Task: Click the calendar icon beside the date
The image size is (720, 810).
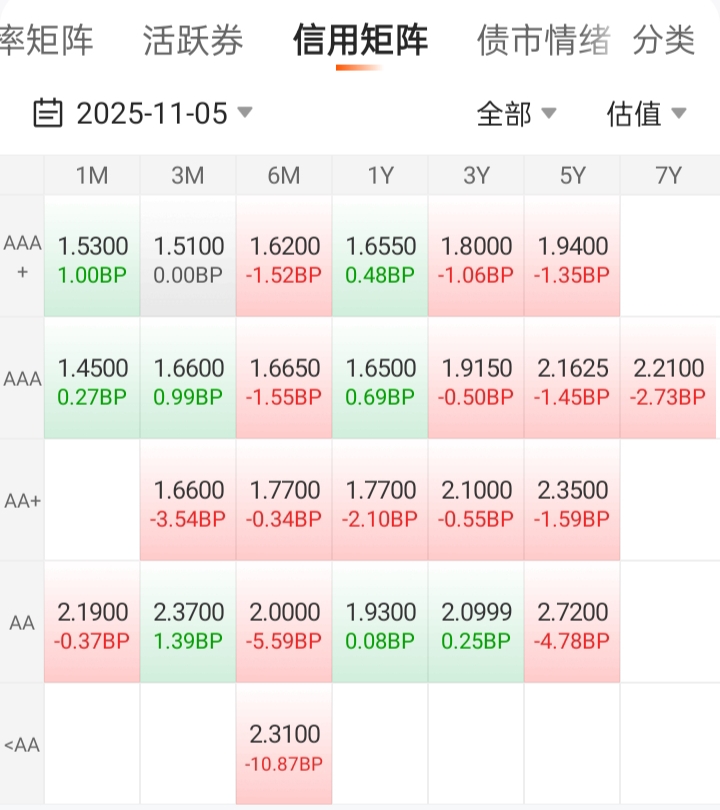Action: point(48,113)
